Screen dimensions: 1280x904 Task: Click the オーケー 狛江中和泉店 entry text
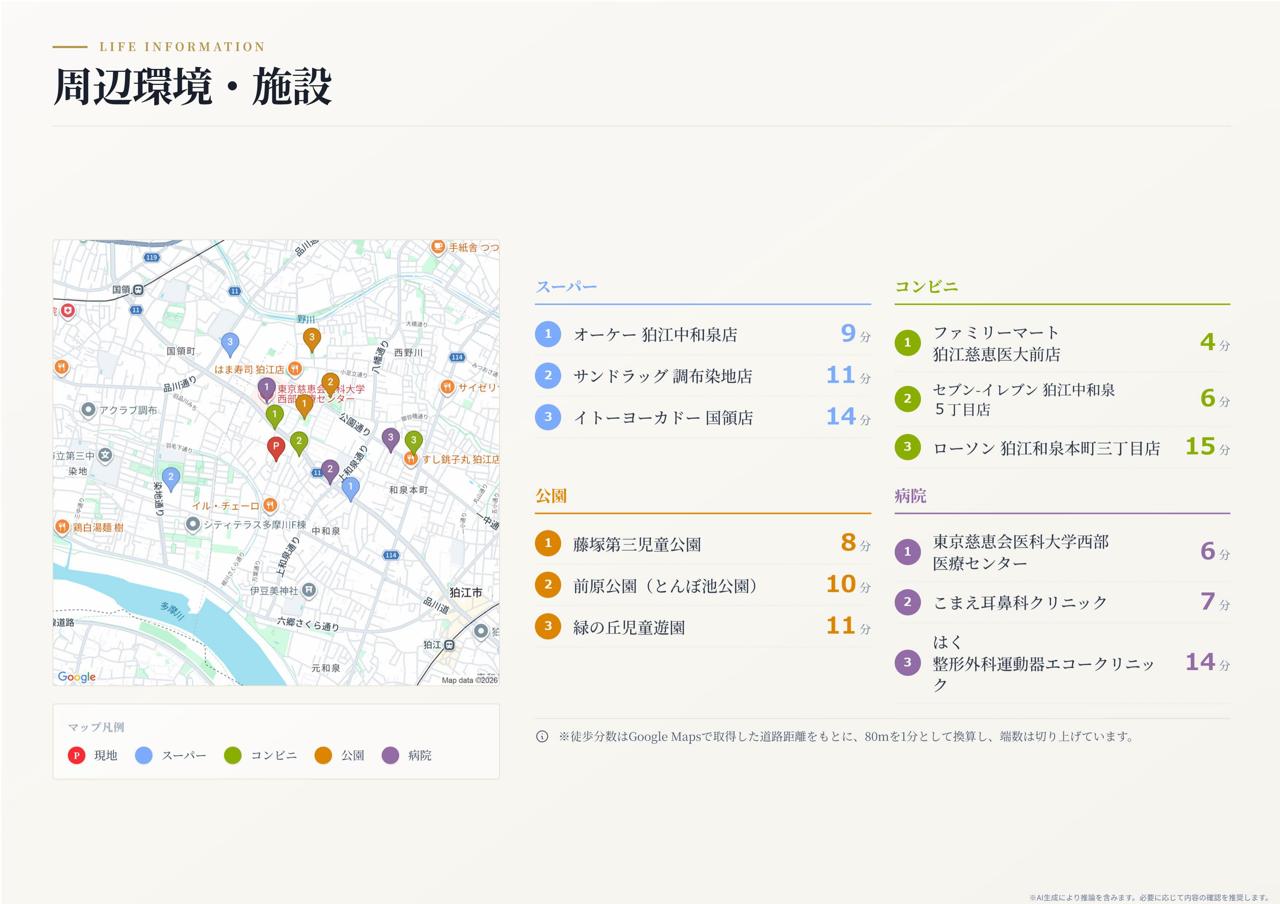[655, 335]
